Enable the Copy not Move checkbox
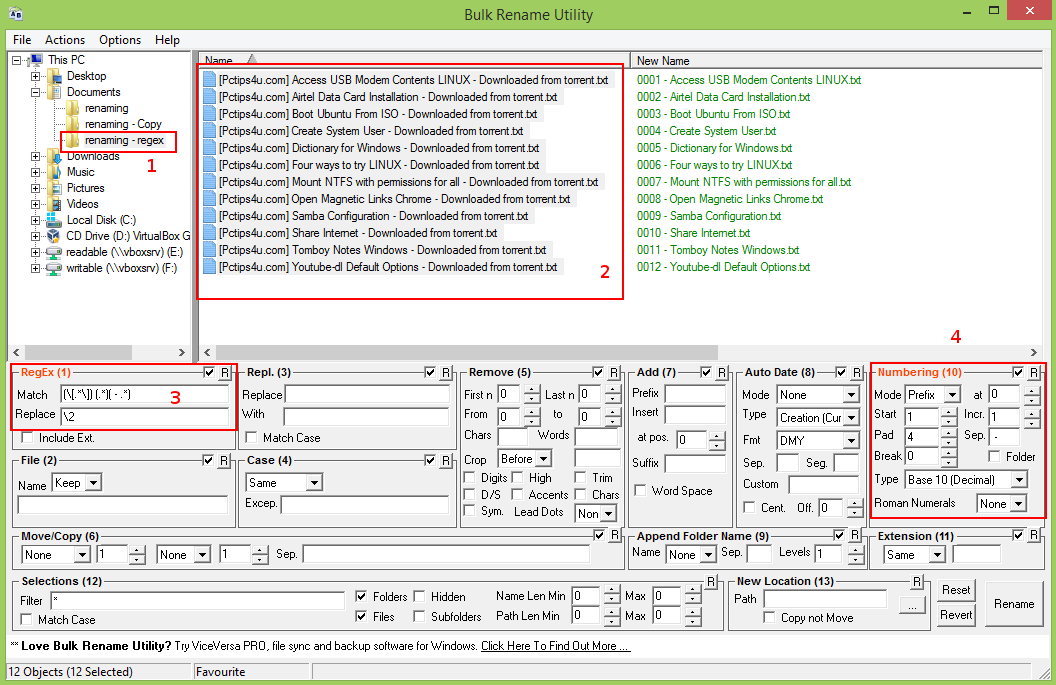This screenshot has width=1056, height=685. click(x=769, y=618)
